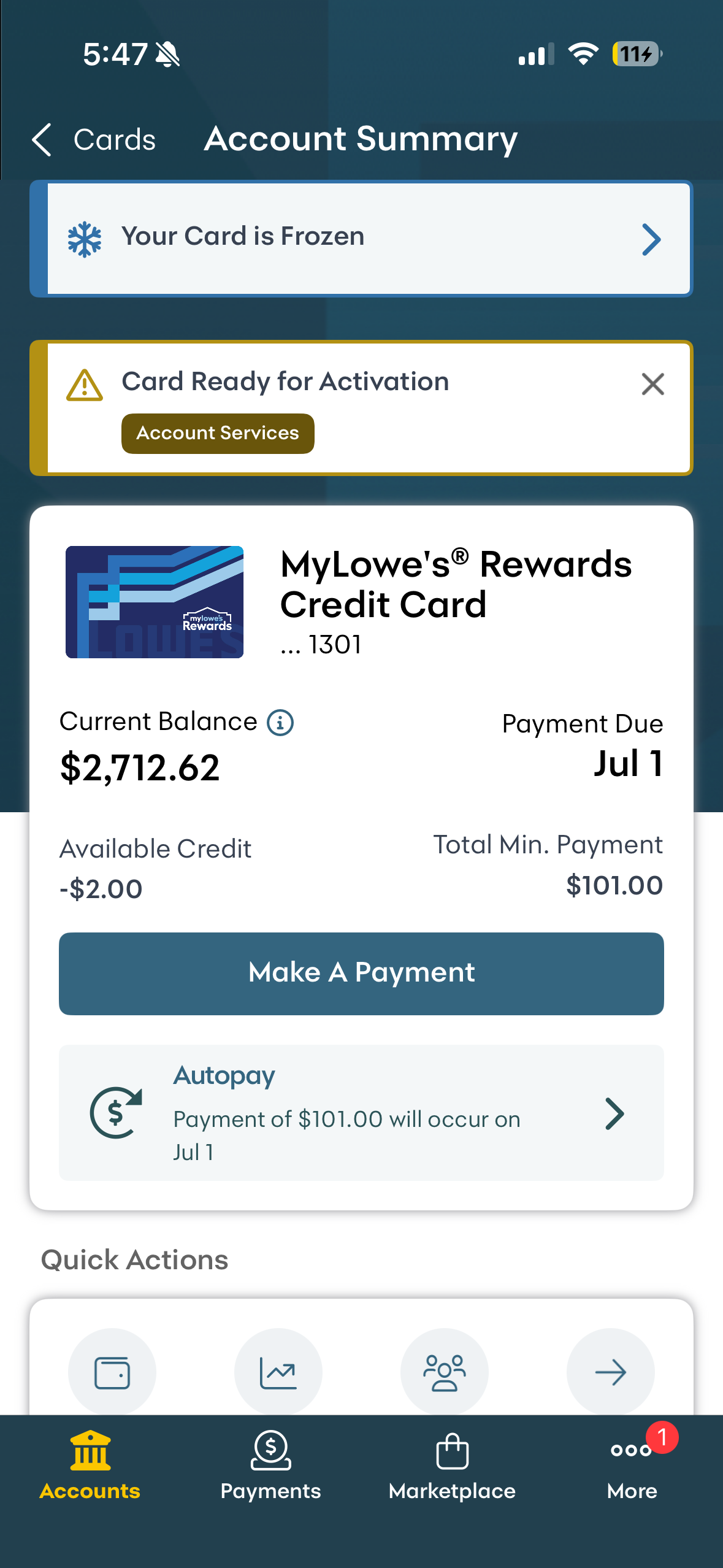Select the people group quick action
This screenshot has height=1568, width=723.
445,1372
